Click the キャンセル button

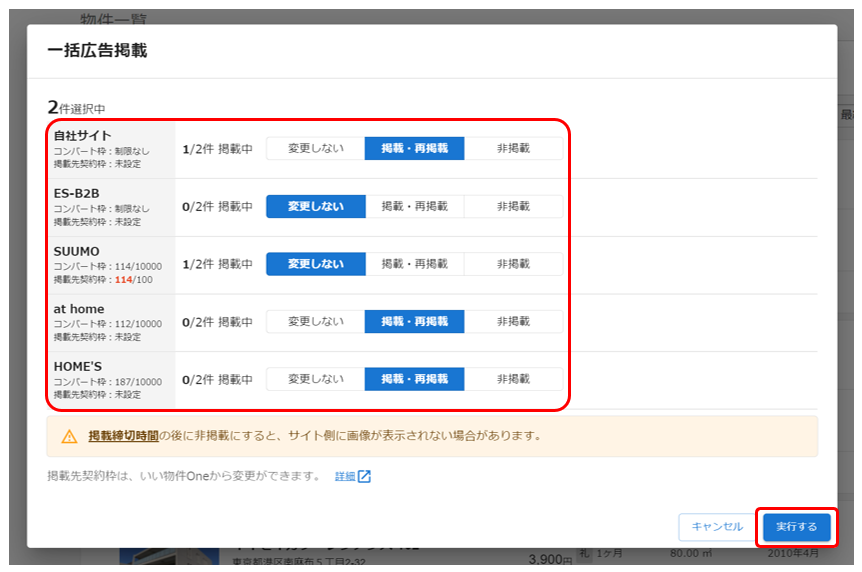coord(717,527)
